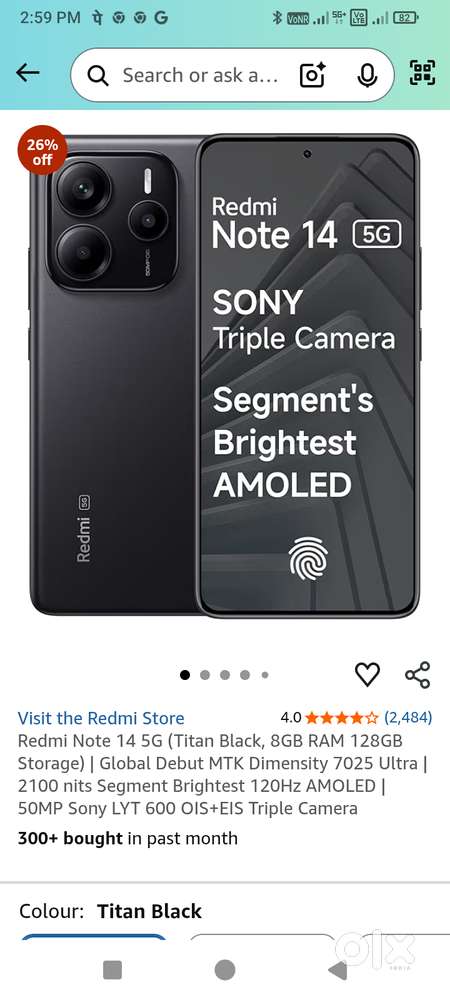This screenshot has width=450, height=1000.
Task: Select the second image carousel dot
Action: [205, 675]
